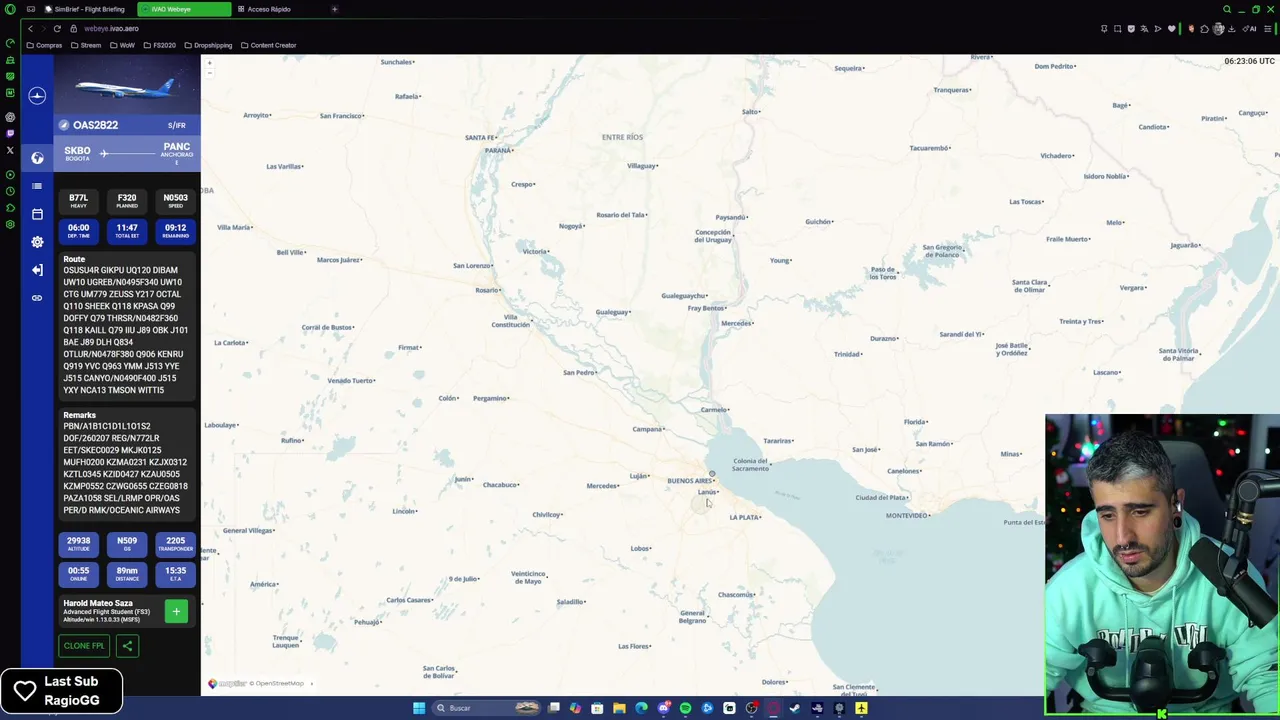Share the flight via share icon
Image resolution: width=1280 pixels, height=720 pixels.
pos(127,646)
